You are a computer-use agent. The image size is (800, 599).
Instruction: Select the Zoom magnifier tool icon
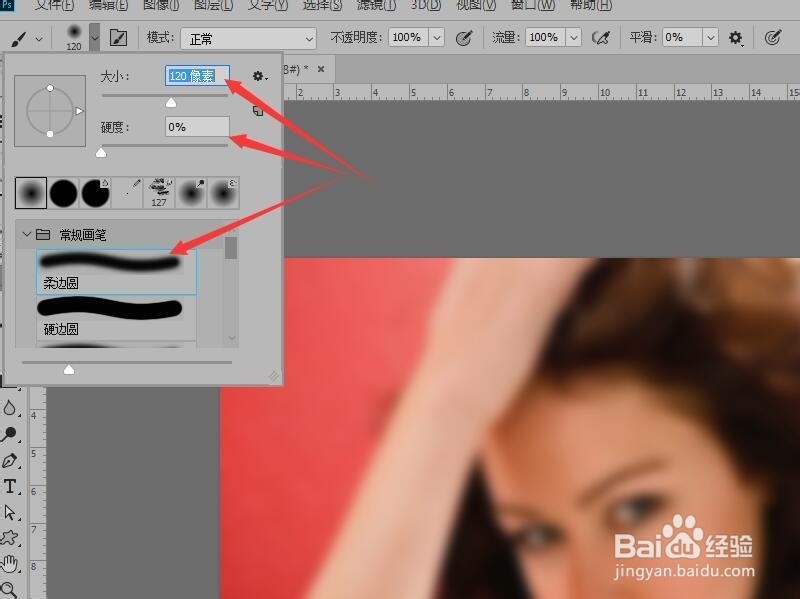[10, 590]
